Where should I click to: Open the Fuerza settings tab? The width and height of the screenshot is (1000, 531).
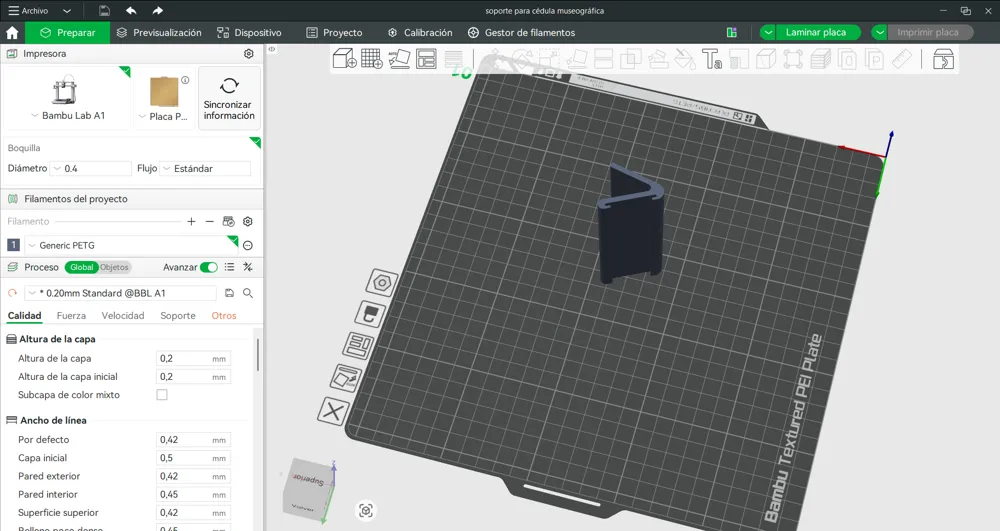pos(71,316)
